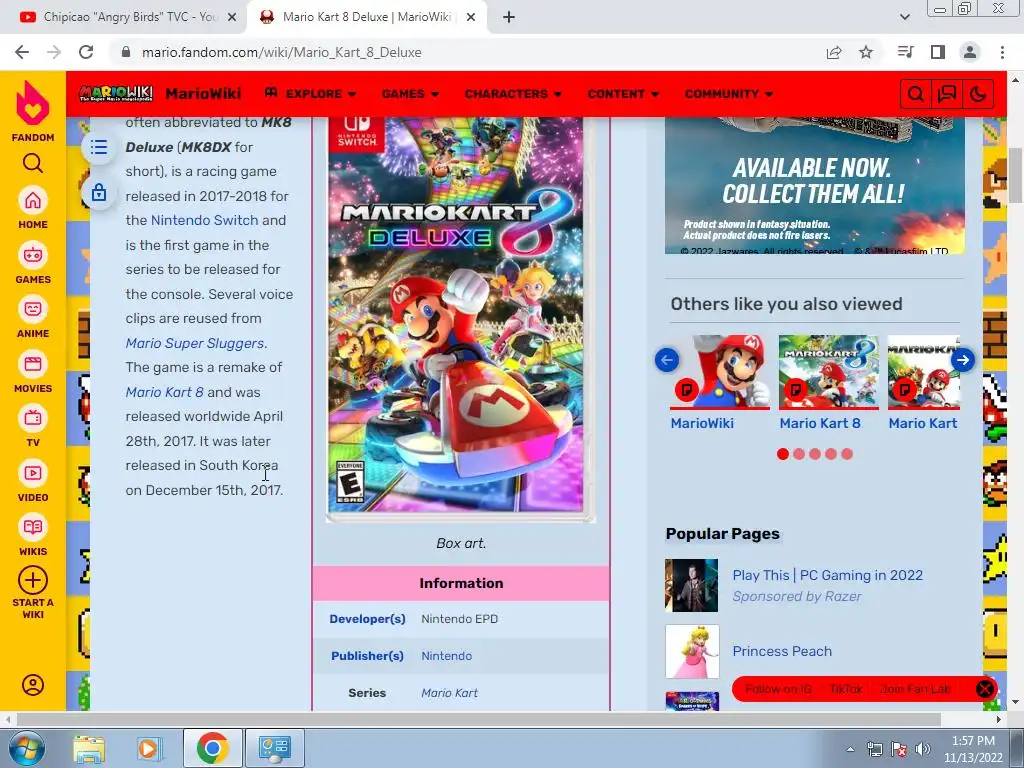Toggle dark theme moon icon
The image size is (1024, 768).
point(978,94)
